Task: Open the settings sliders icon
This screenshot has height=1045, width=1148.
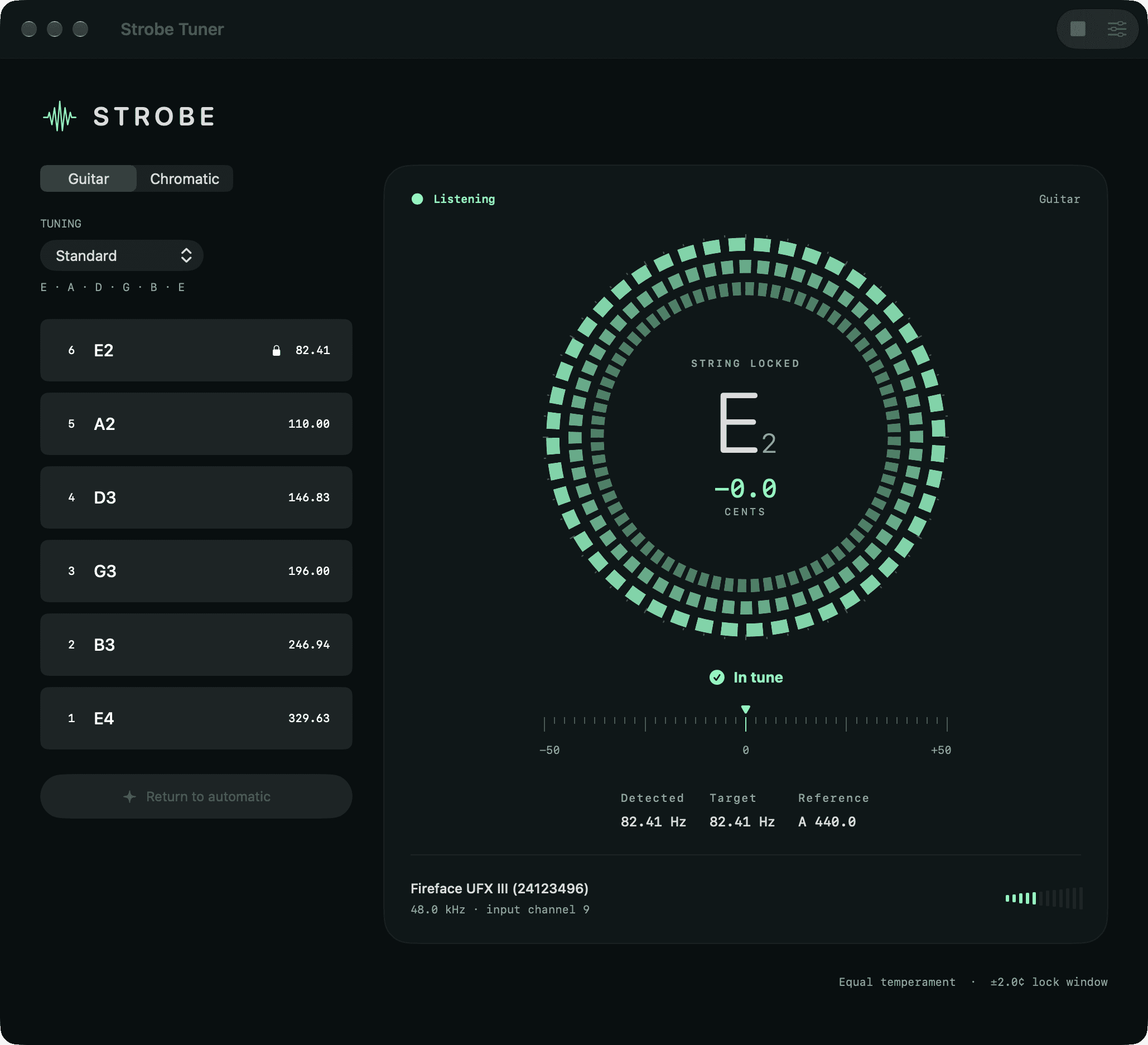Action: click(x=1117, y=29)
